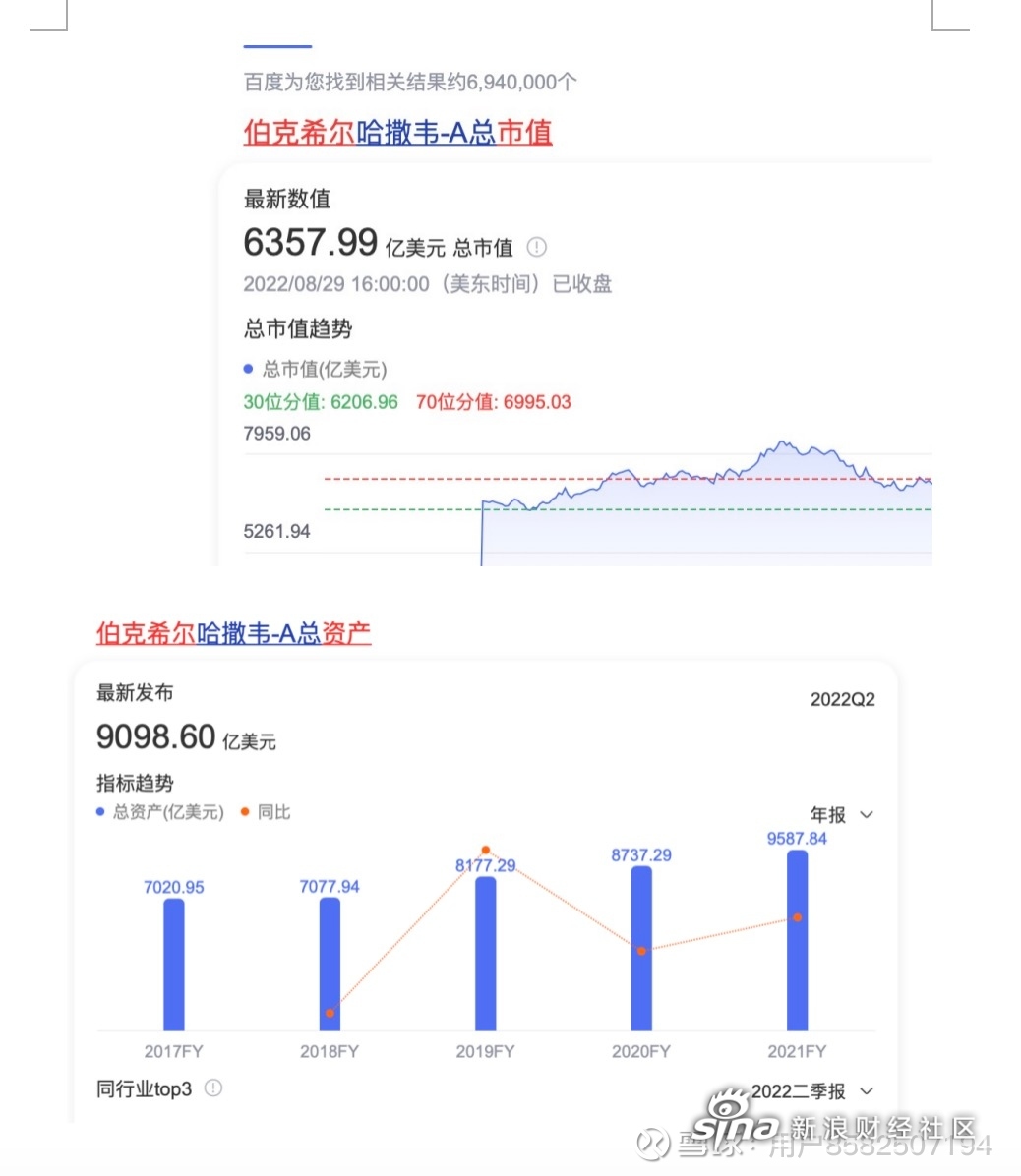Click the 2022Q2 period label
This screenshot has height=1176, width=1021.
[842, 699]
